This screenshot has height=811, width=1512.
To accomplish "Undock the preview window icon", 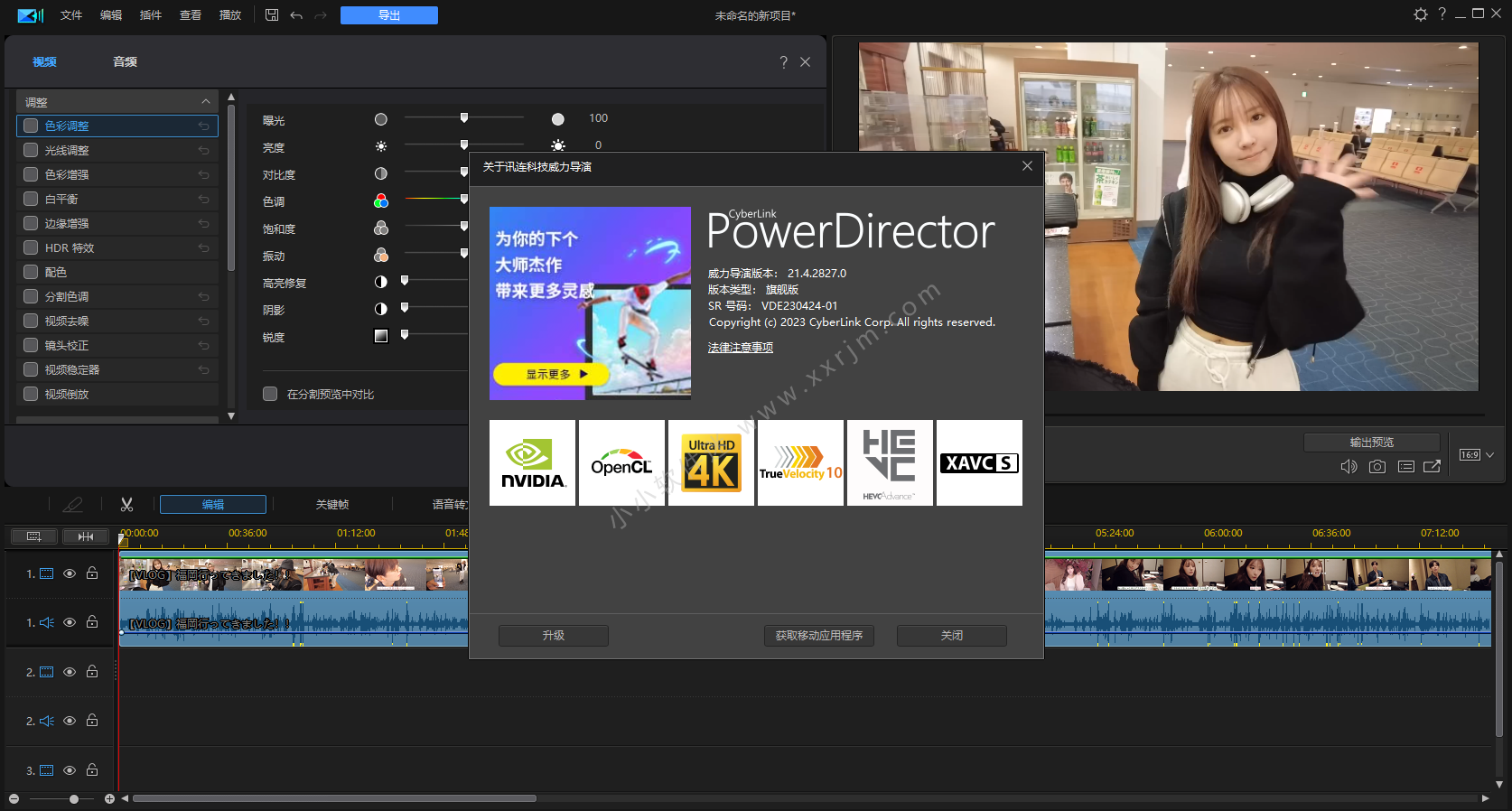I will 1433,467.
